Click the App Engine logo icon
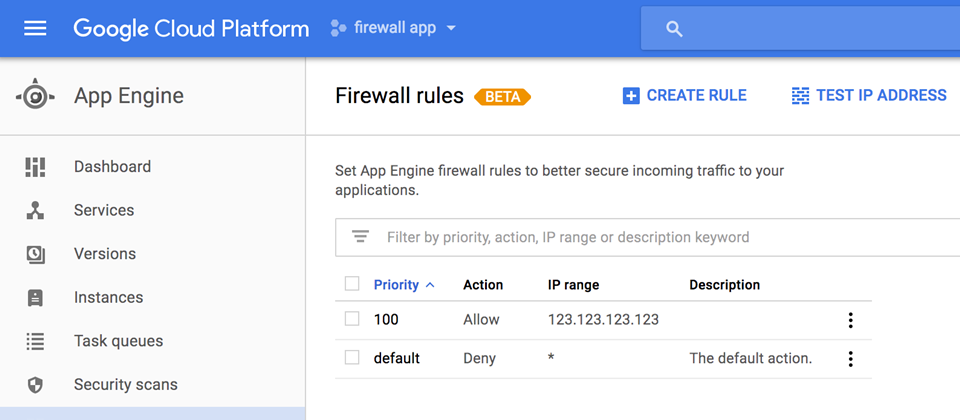 [x=36, y=96]
